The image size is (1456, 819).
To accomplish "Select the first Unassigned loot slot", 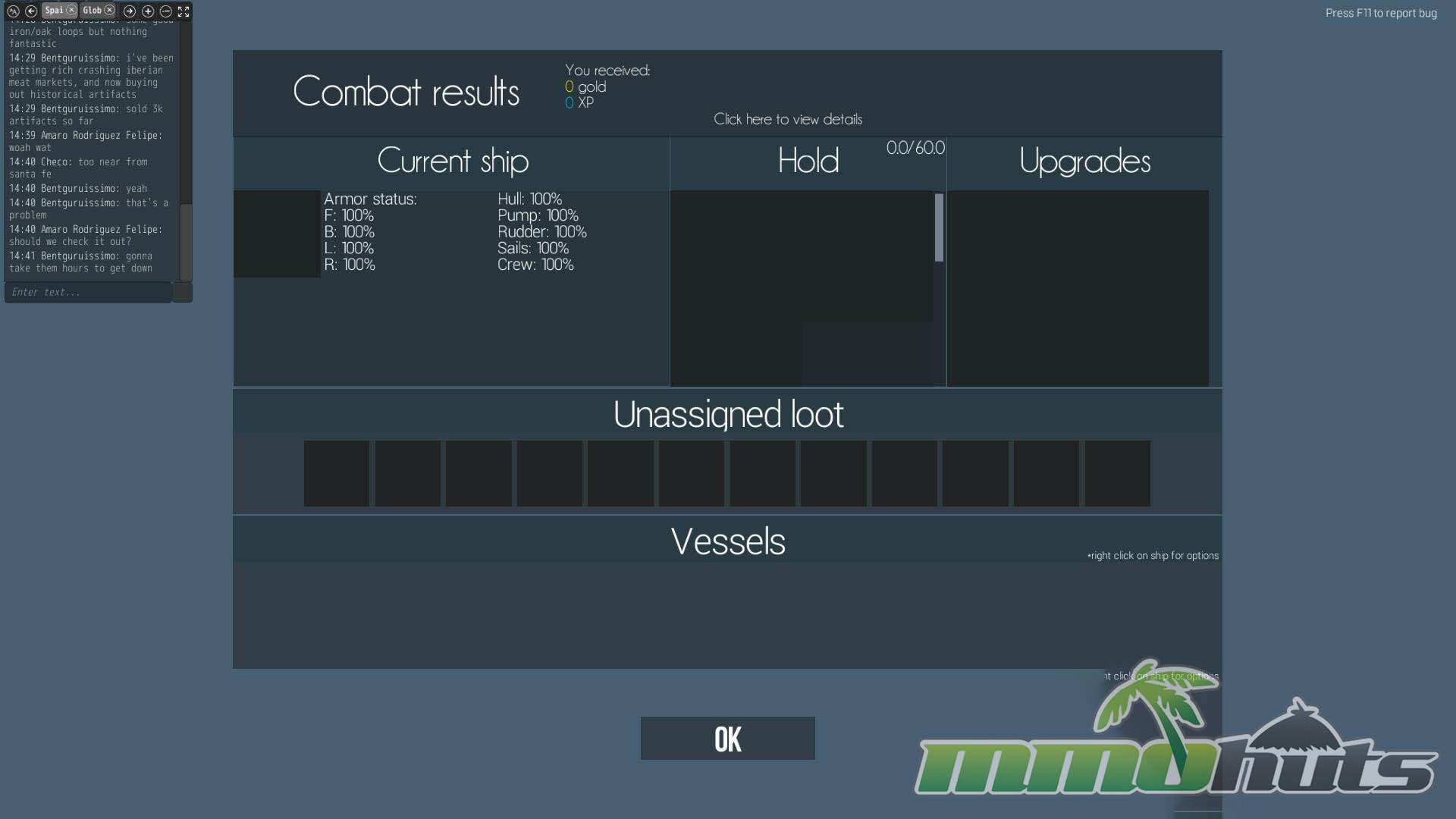I will [x=336, y=473].
